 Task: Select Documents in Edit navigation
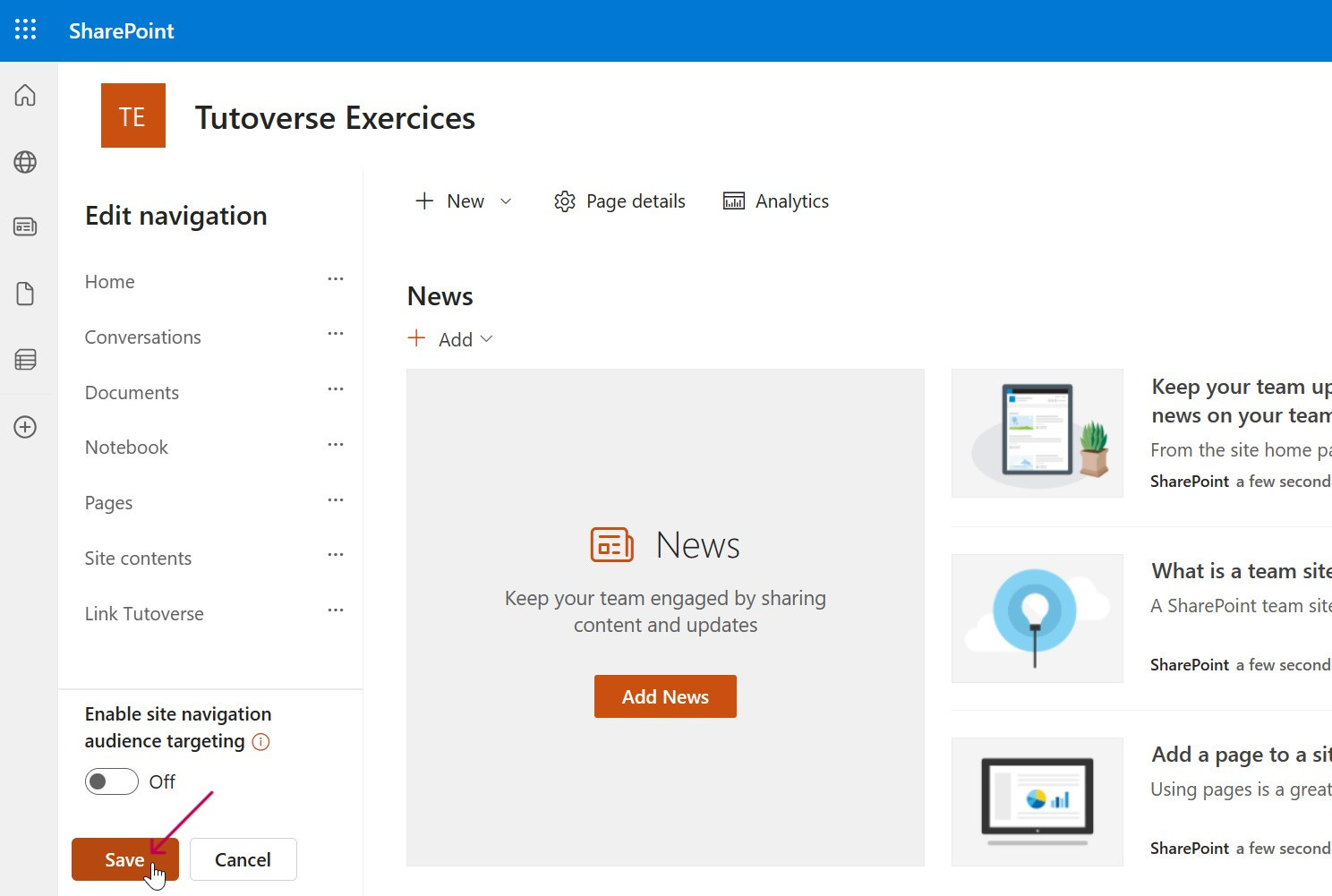coord(132,393)
